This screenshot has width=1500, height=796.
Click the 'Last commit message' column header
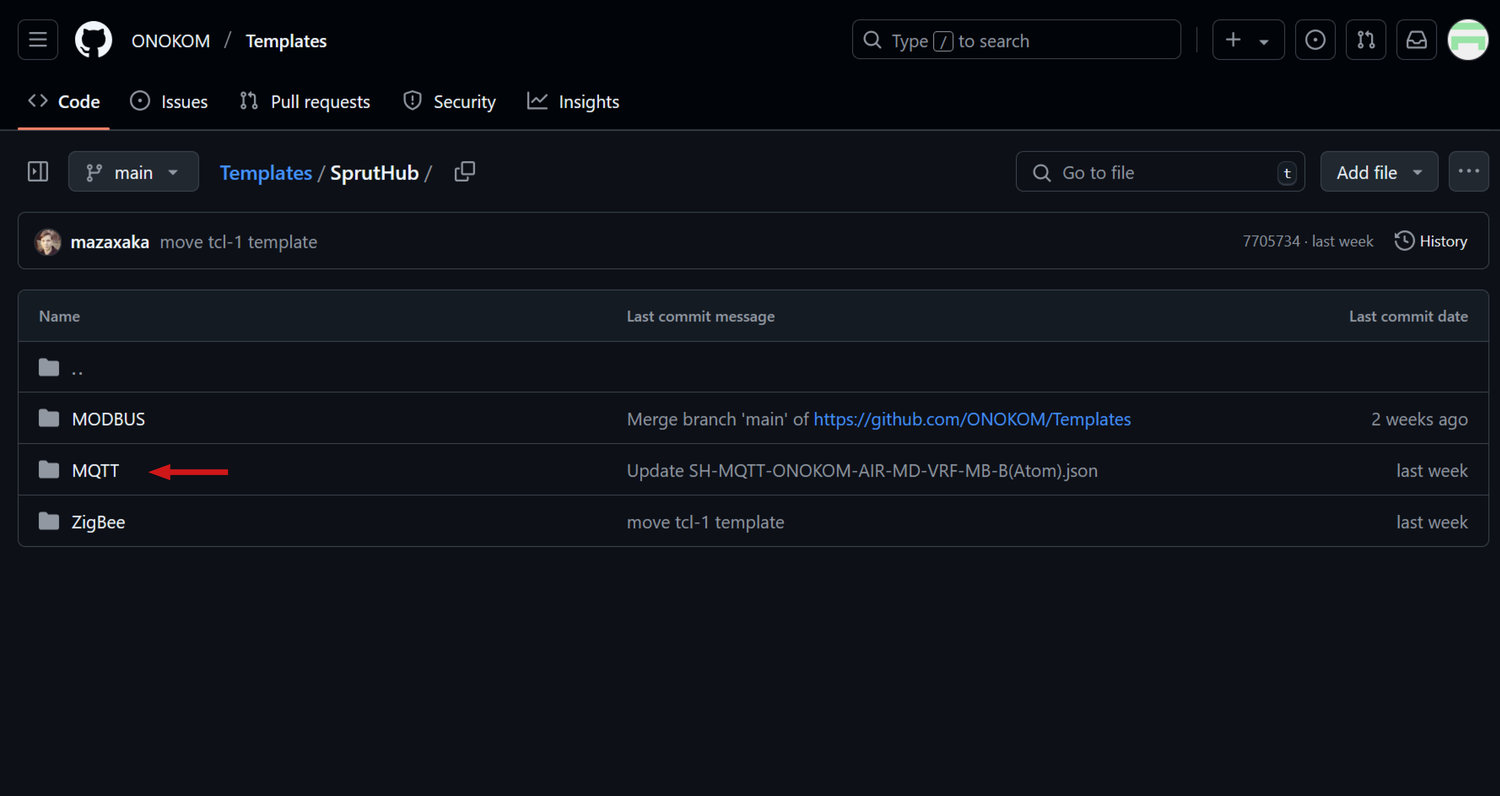(701, 316)
